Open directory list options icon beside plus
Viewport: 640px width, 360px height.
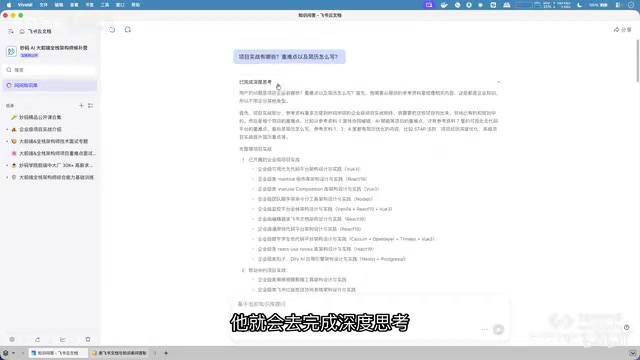point(91,105)
